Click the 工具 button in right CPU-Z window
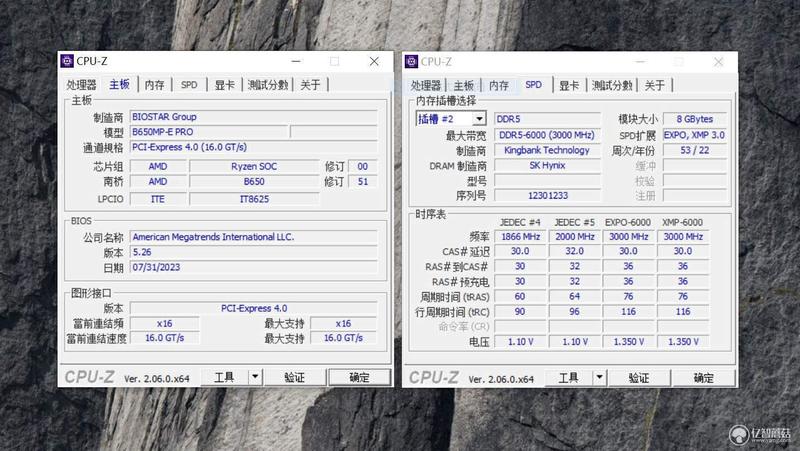Image resolution: width=800 pixels, height=451 pixels. 569,378
